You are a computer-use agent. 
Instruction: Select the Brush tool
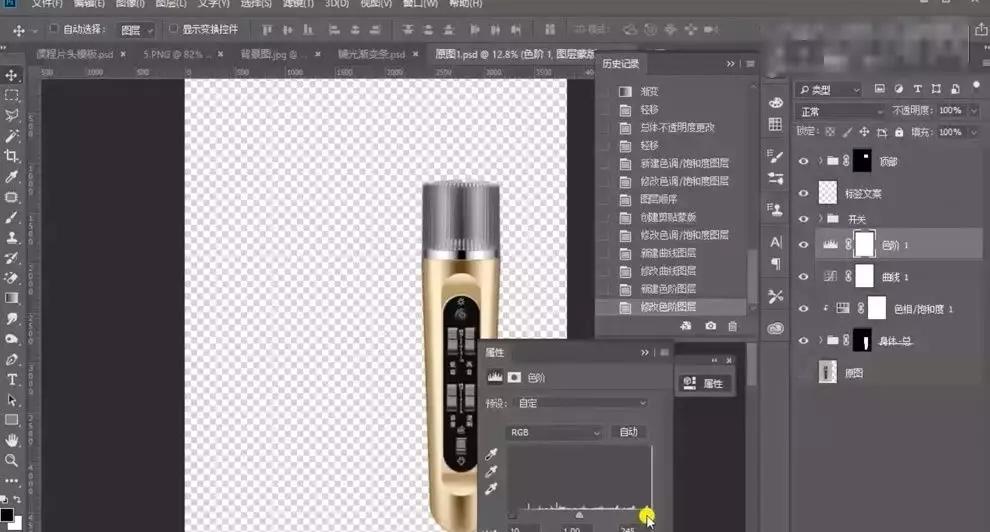point(11,217)
